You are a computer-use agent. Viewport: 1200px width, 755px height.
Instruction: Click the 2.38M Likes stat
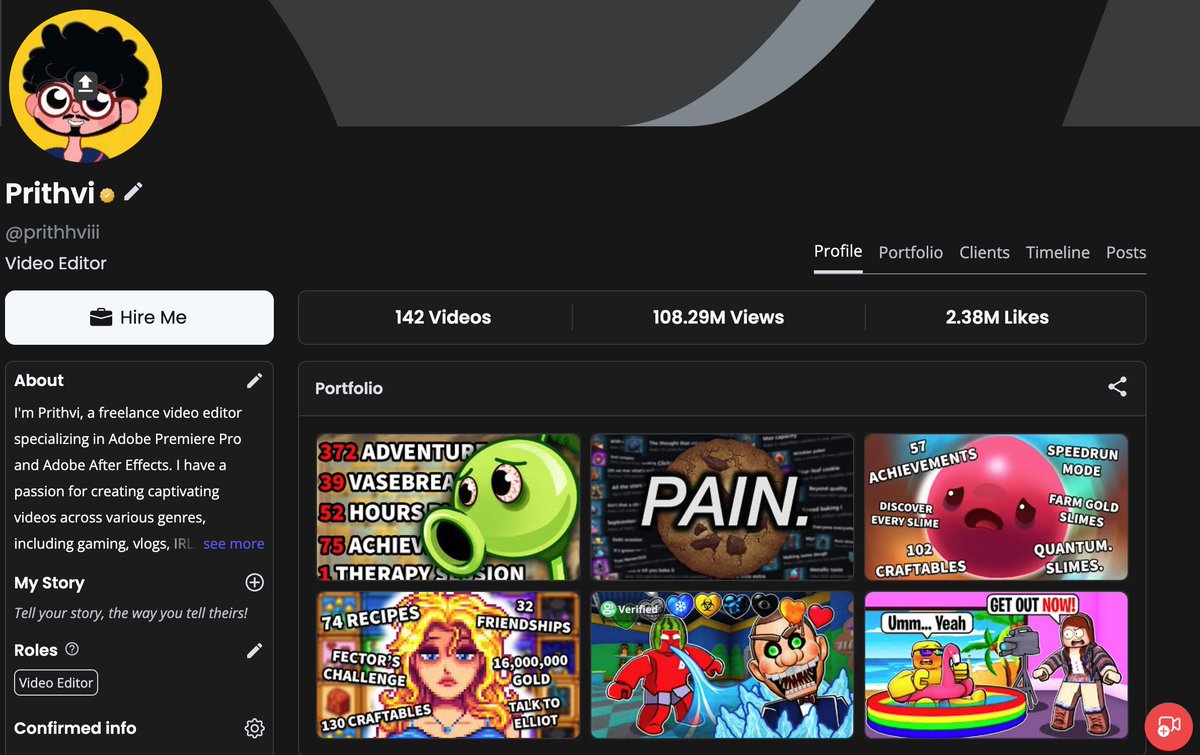point(997,317)
